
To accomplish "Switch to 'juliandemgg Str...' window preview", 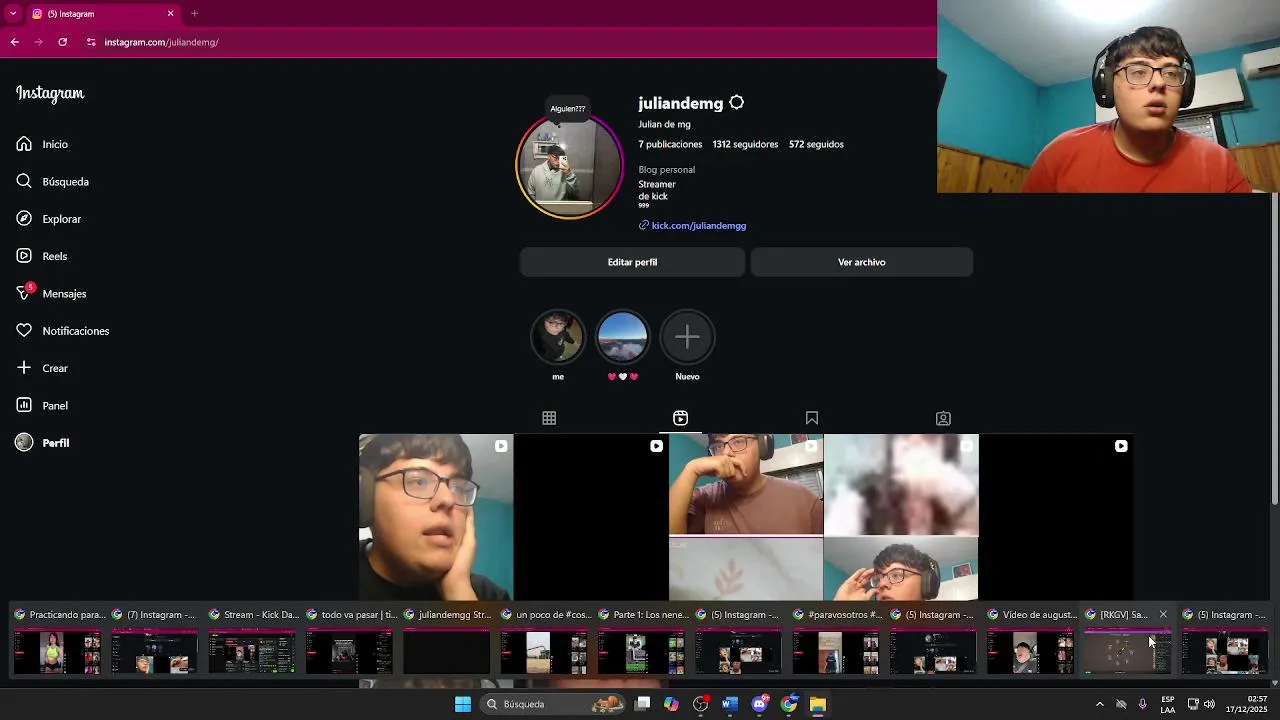I will [x=446, y=643].
